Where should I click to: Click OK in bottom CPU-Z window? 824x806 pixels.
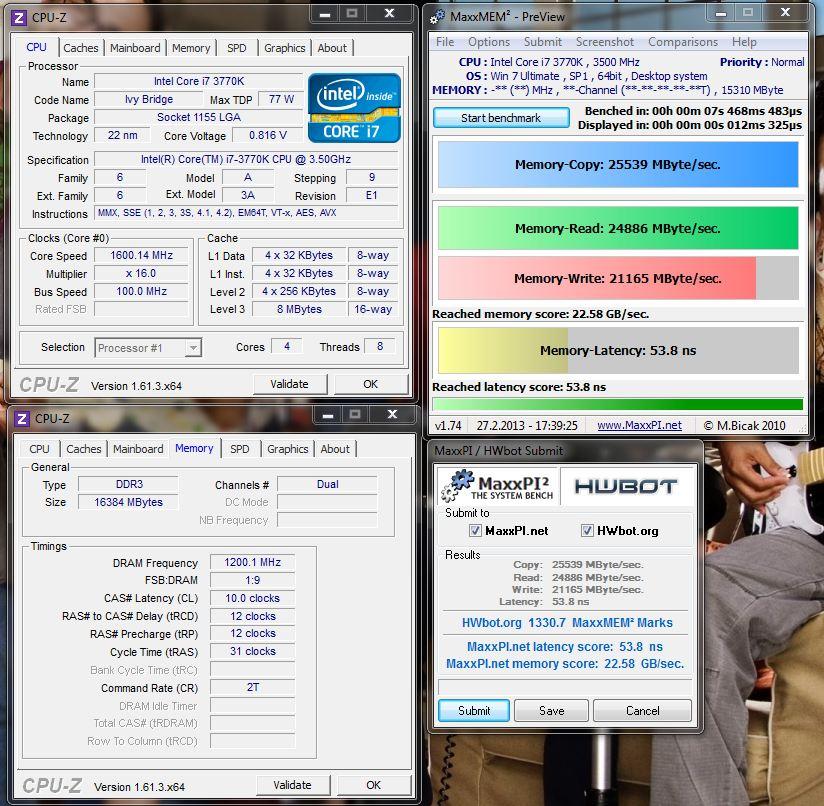click(x=374, y=786)
